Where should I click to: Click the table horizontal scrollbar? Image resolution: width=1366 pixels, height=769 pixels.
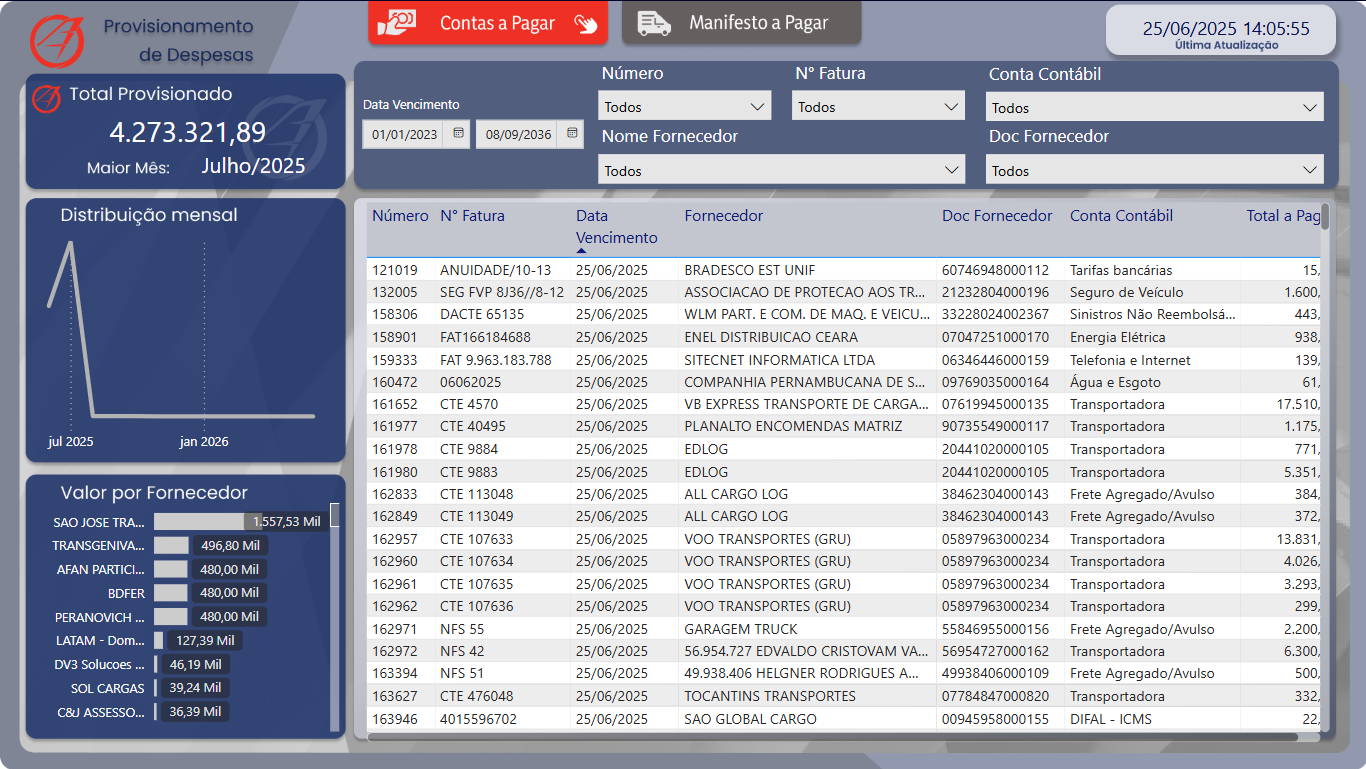click(832, 737)
